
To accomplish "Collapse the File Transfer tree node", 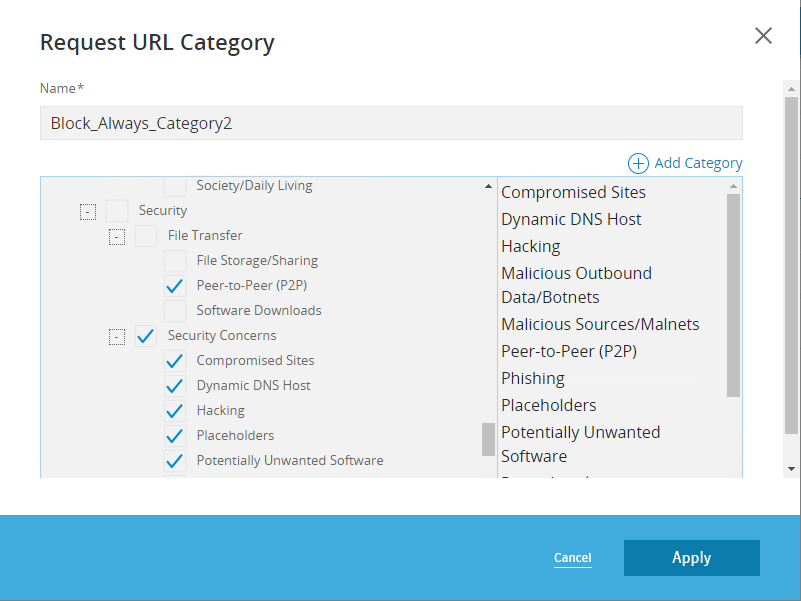I will [117, 236].
